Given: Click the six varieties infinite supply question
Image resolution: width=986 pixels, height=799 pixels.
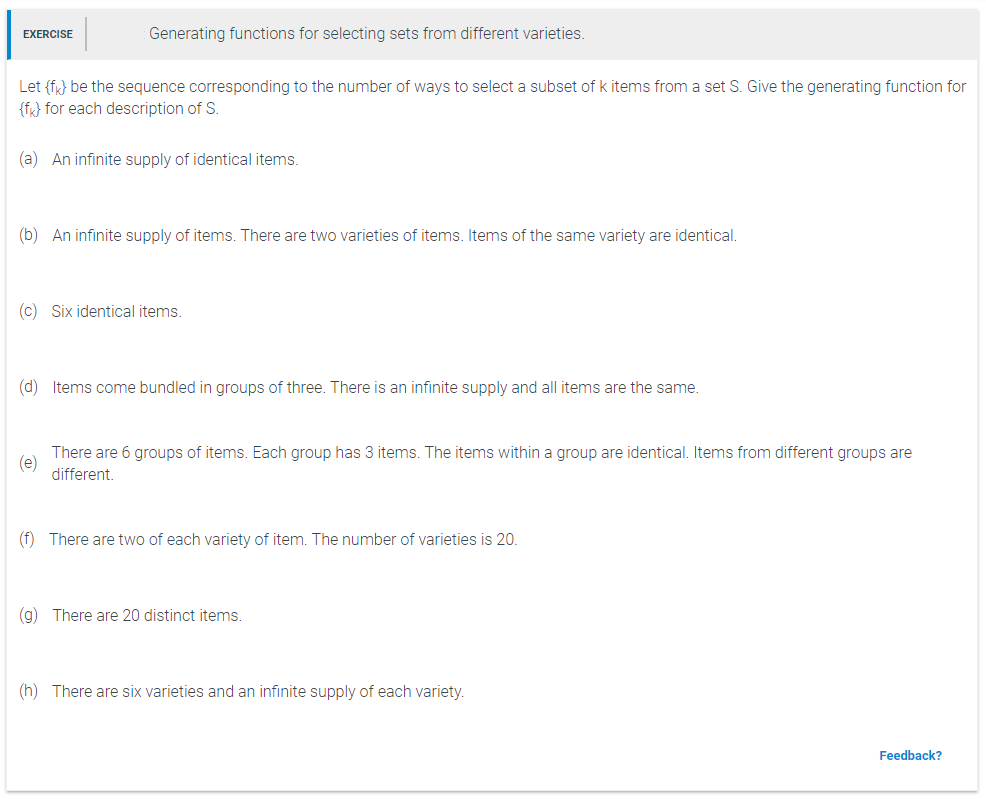Looking at the screenshot, I should 258,692.
